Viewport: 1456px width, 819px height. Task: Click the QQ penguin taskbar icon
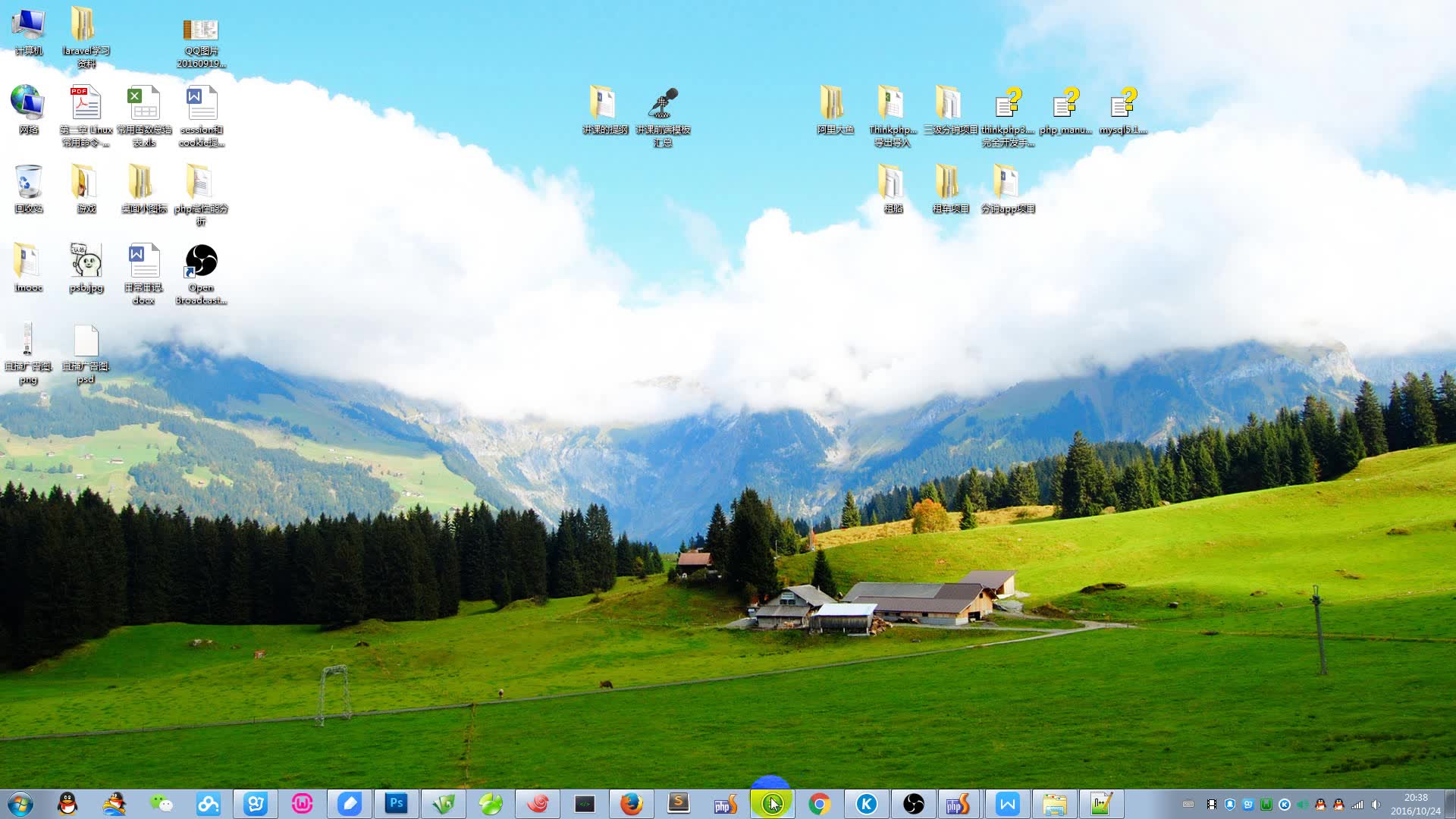click(x=67, y=804)
